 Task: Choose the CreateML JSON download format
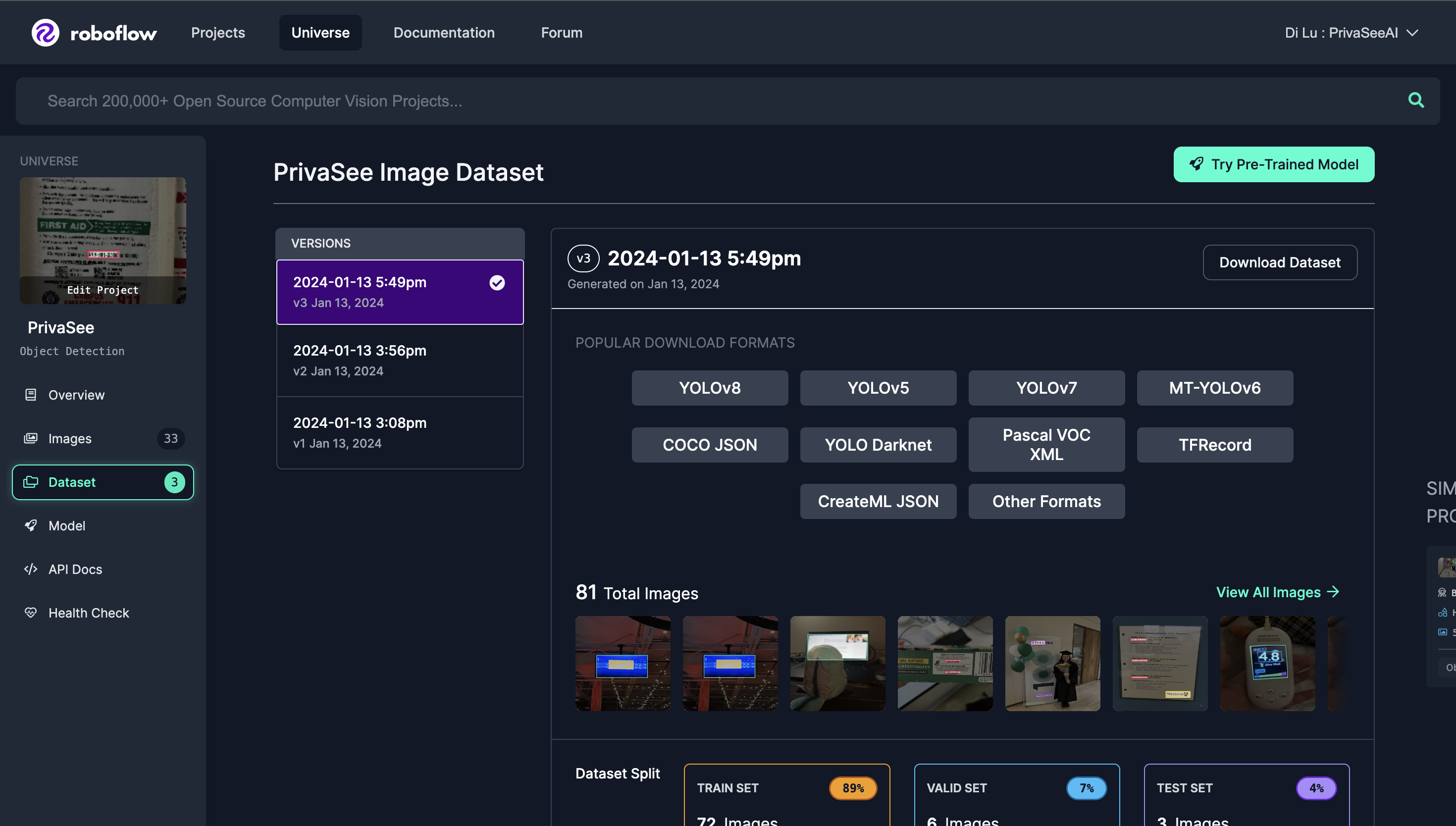pos(878,502)
